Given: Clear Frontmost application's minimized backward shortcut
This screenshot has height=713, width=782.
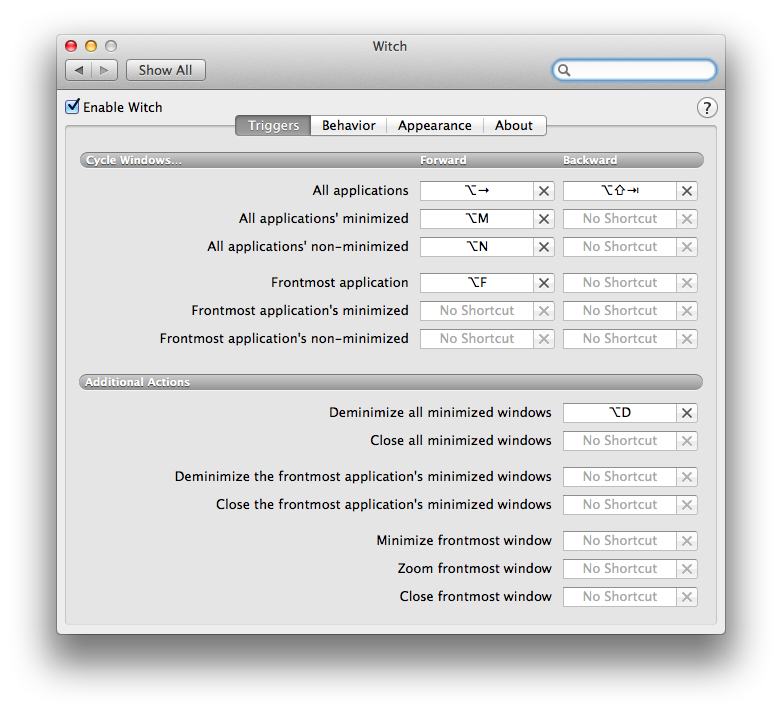Looking at the screenshot, I should (687, 311).
